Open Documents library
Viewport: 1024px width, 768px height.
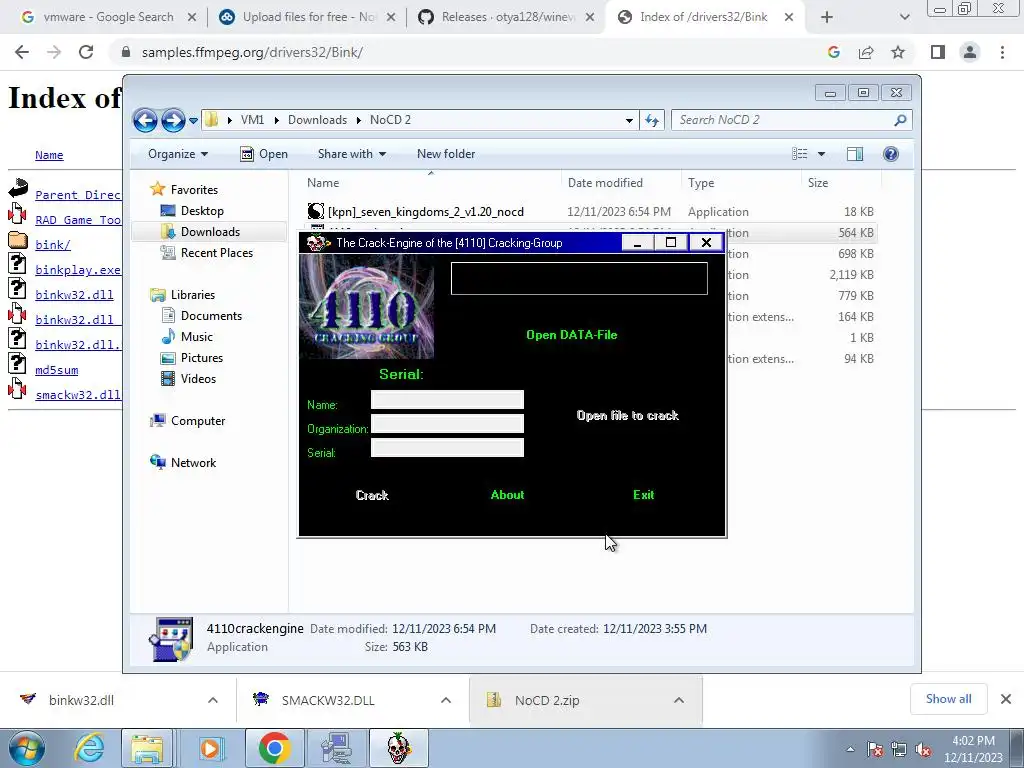[x=211, y=316]
